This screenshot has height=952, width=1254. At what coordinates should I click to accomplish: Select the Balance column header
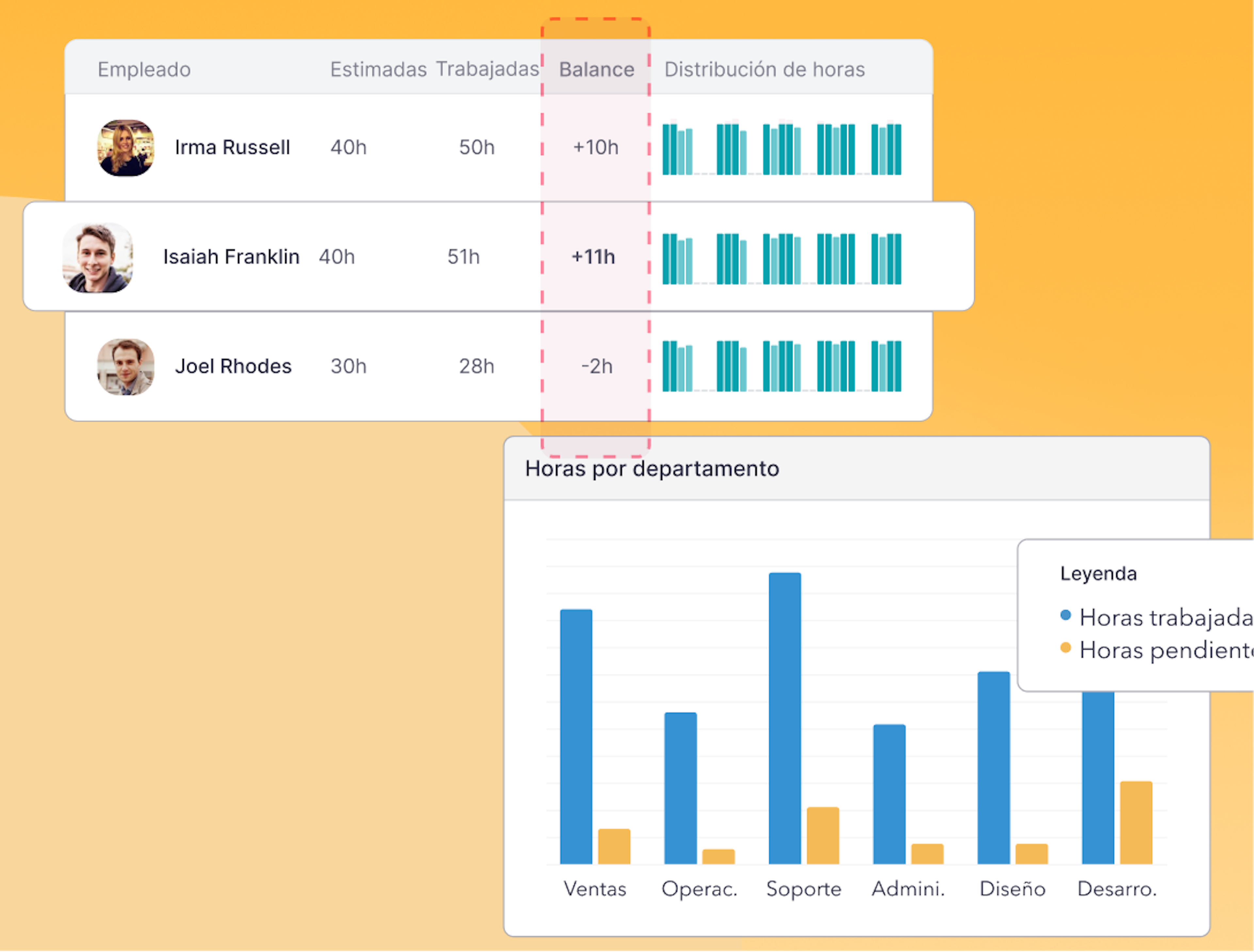pyautogui.click(x=596, y=69)
